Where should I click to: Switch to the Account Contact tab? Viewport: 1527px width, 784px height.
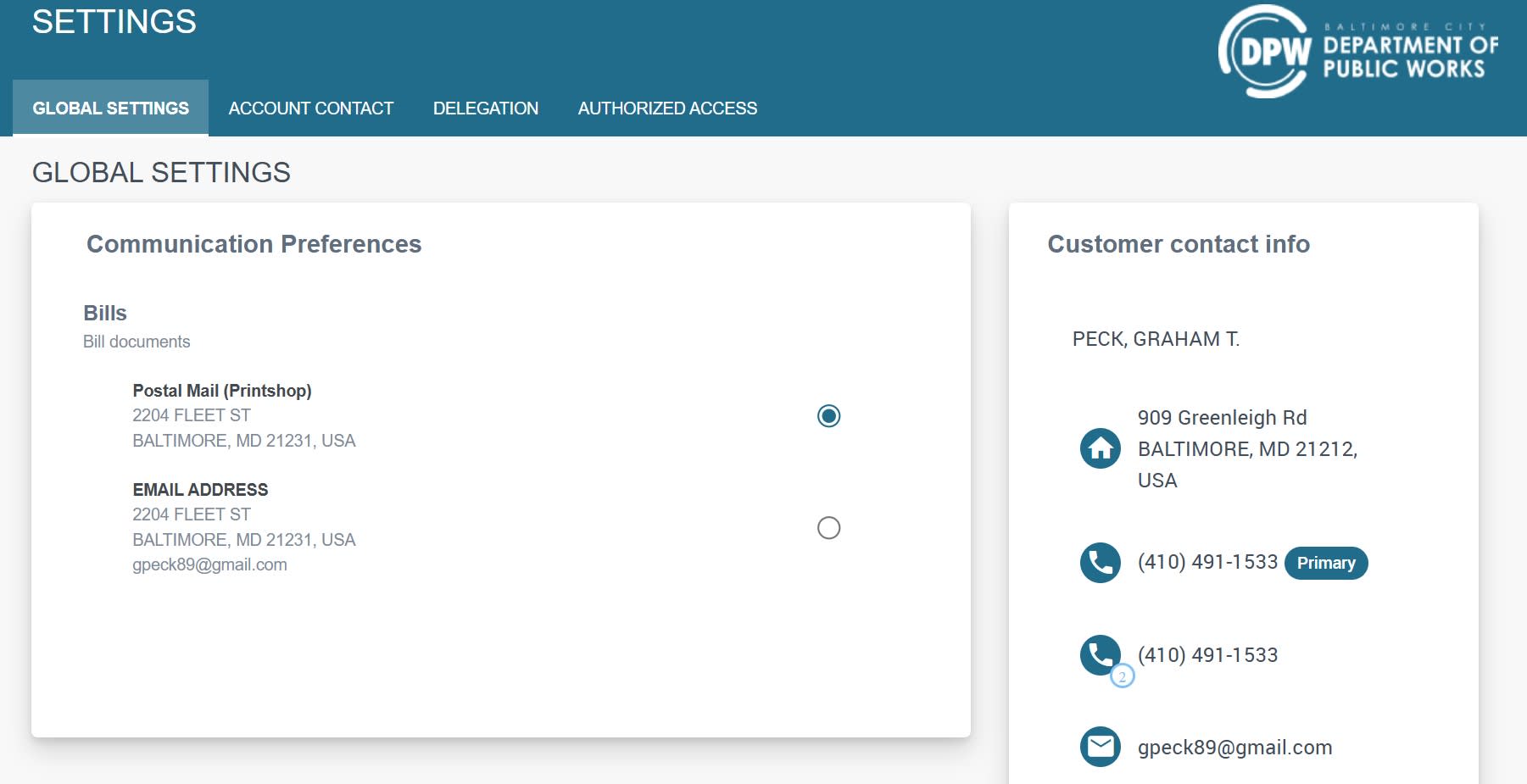pyautogui.click(x=311, y=108)
